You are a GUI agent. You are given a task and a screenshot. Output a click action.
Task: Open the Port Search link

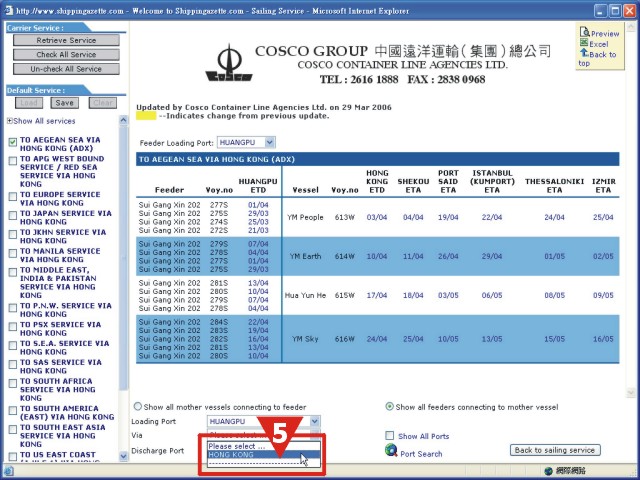[x=421, y=454]
